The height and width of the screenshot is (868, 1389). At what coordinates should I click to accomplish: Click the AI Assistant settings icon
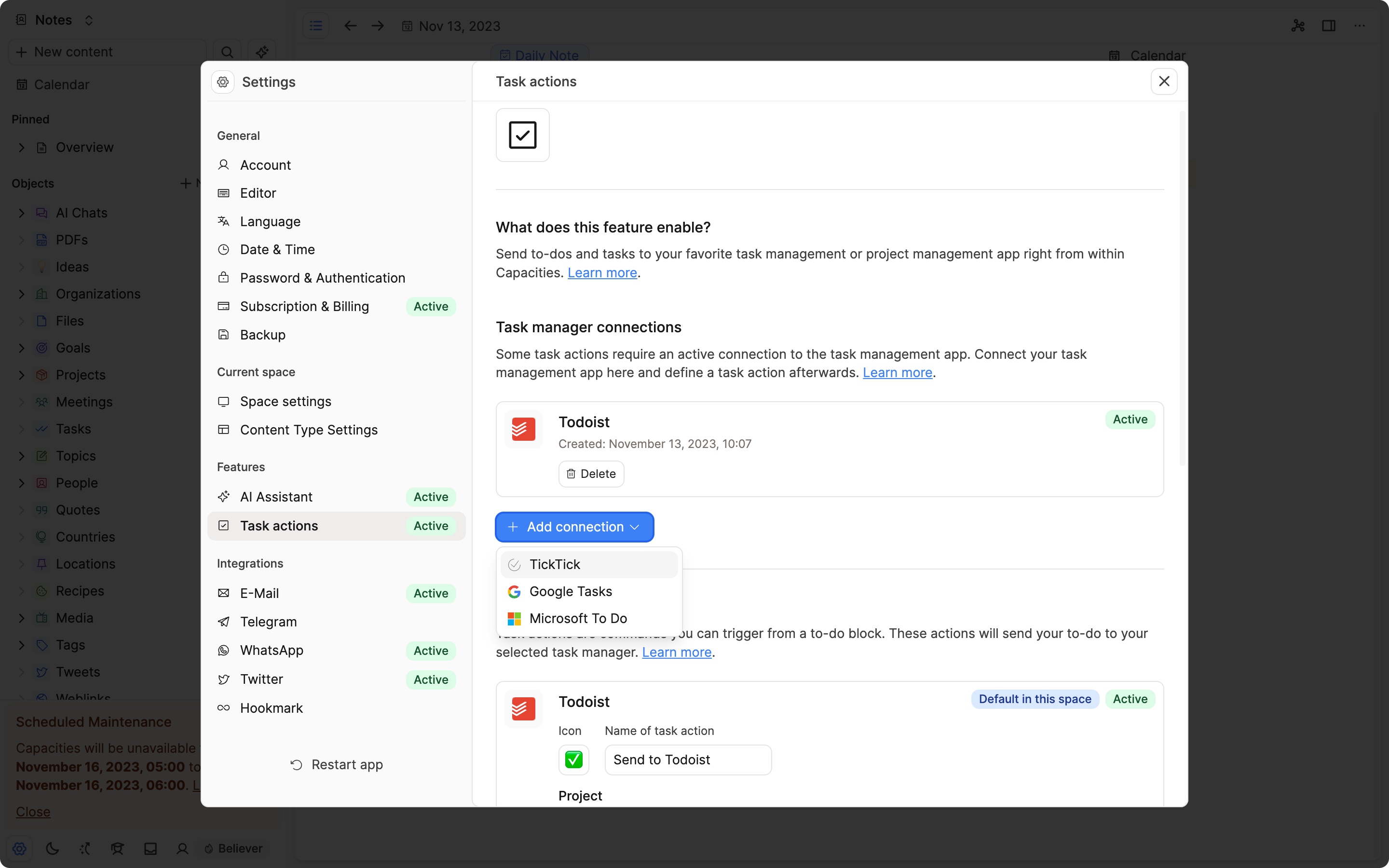coord(224,496)
